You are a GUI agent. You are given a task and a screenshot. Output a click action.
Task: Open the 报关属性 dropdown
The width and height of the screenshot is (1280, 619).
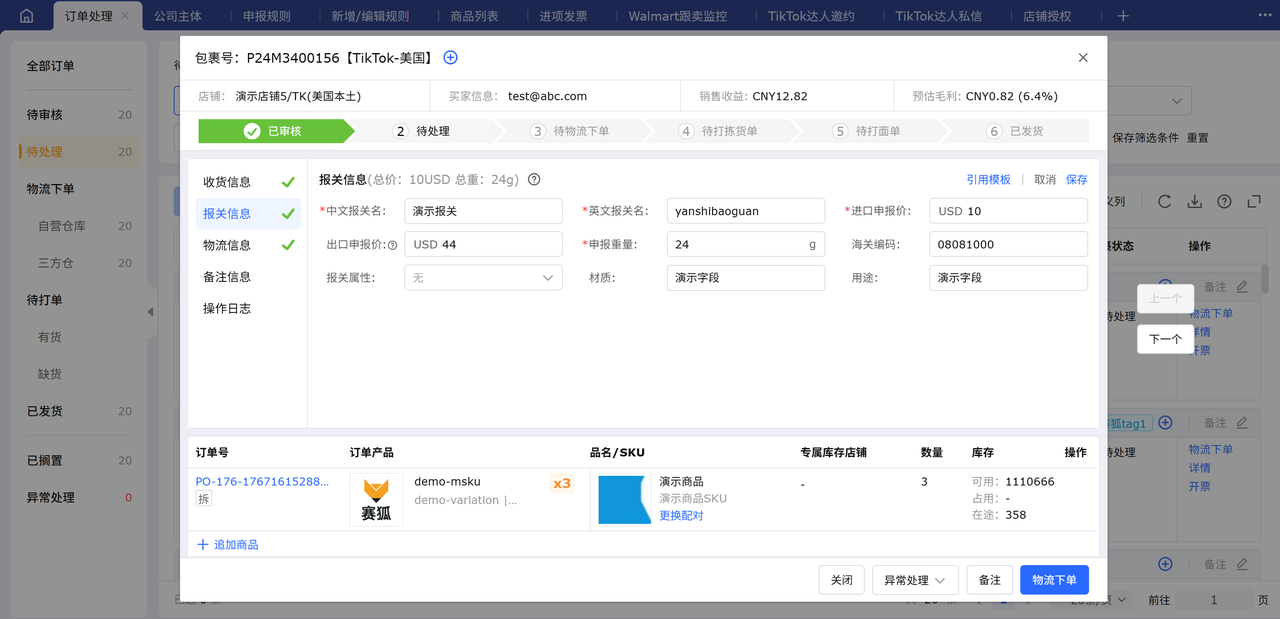pyautogui.click(x=483, y=277)
